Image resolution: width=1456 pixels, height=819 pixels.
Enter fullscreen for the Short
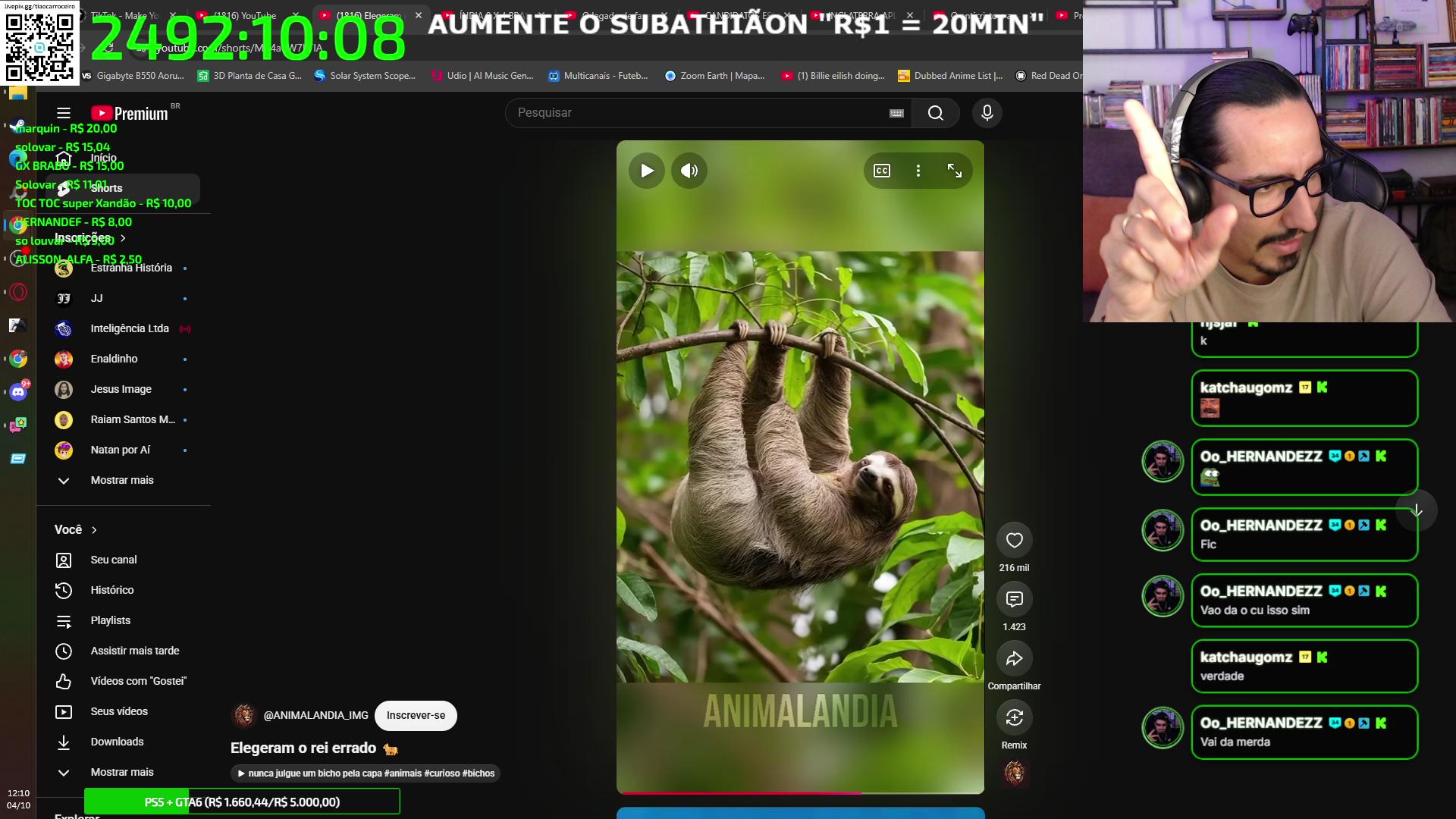coord(955,171)
